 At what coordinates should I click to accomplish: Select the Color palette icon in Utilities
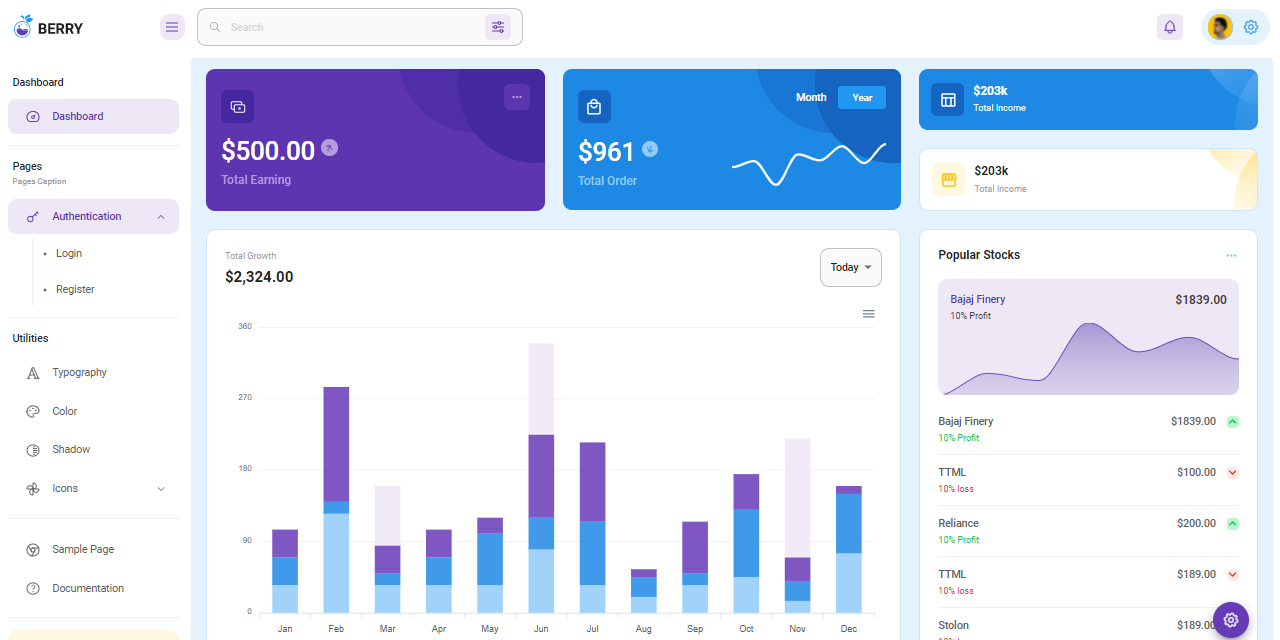click(34, 411)
